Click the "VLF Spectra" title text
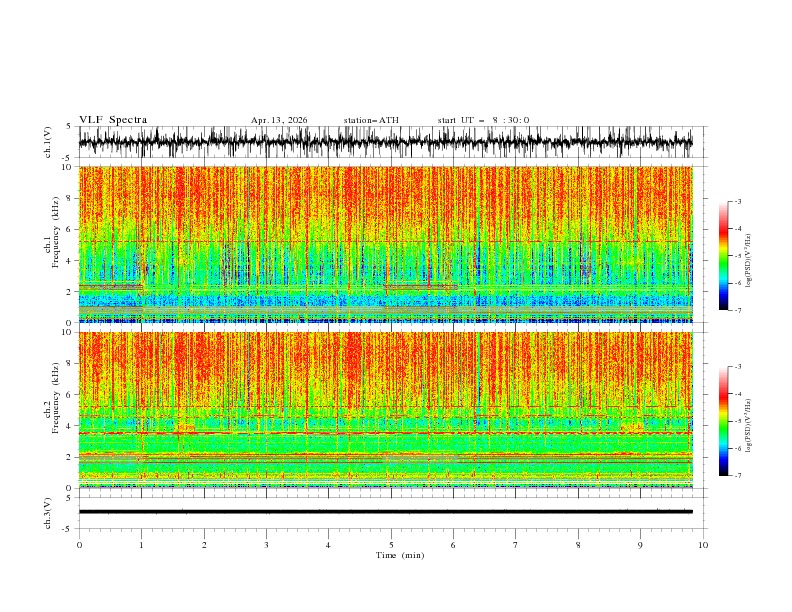792x612 pixels. click(113, 120)
